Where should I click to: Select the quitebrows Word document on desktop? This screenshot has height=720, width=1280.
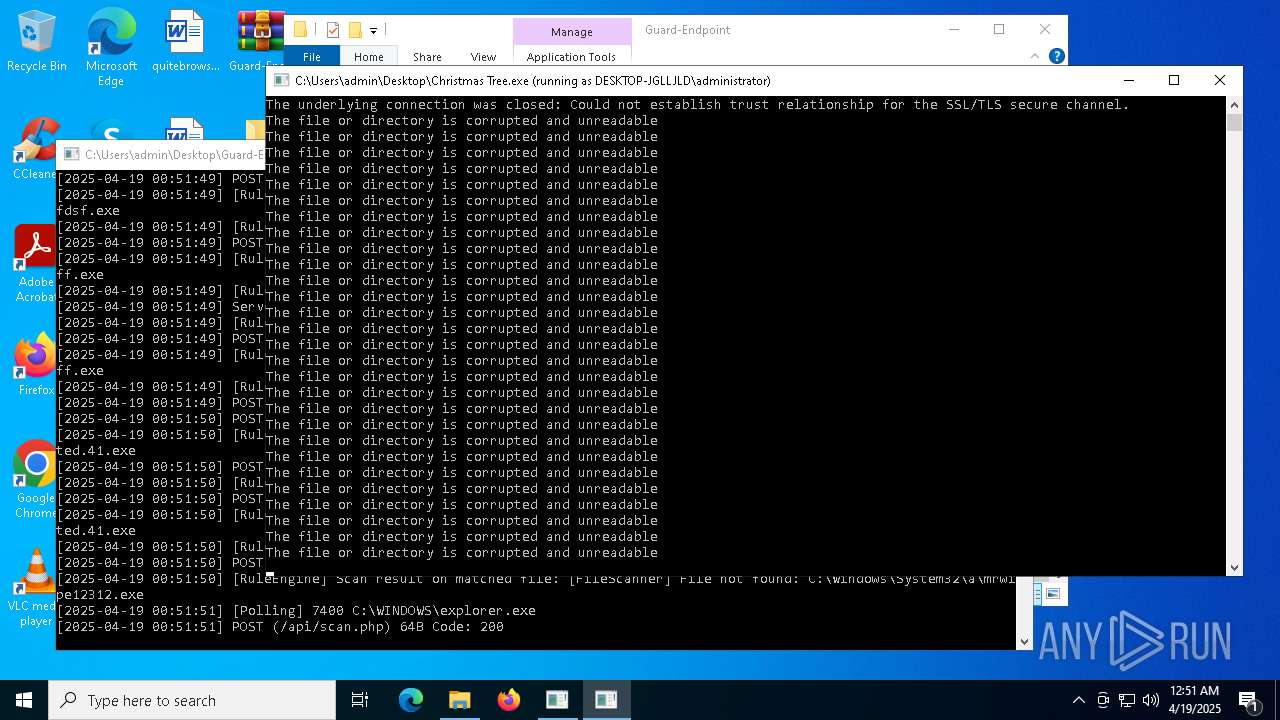tap(185, 41)
